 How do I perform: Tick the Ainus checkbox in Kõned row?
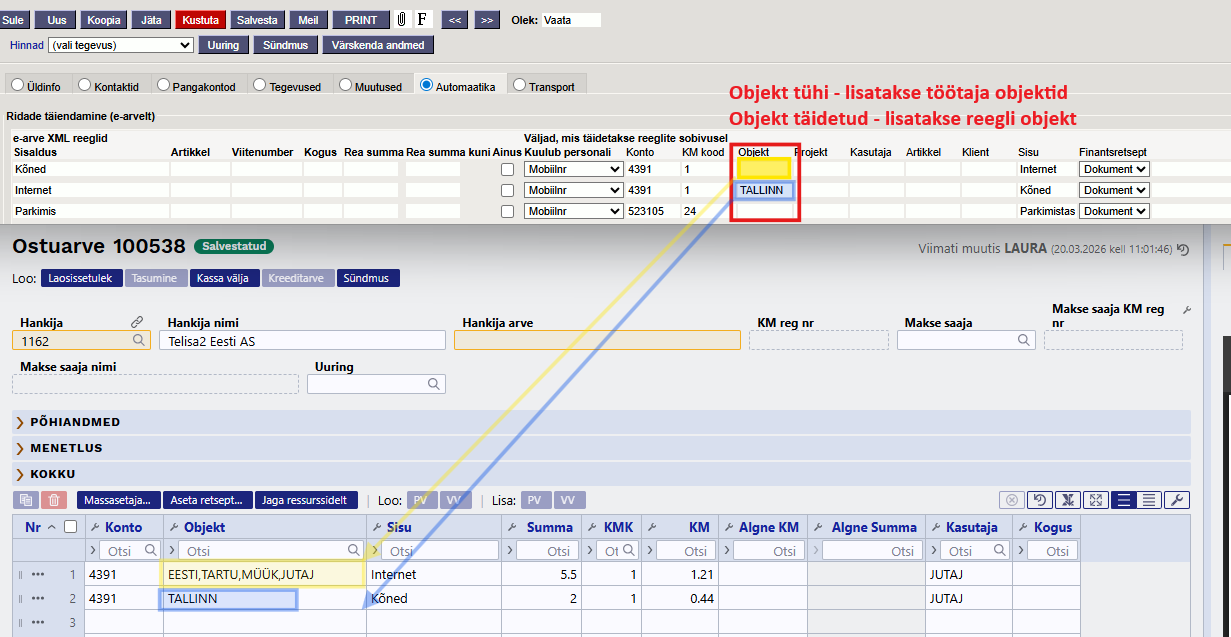click(x=508, y=170)
